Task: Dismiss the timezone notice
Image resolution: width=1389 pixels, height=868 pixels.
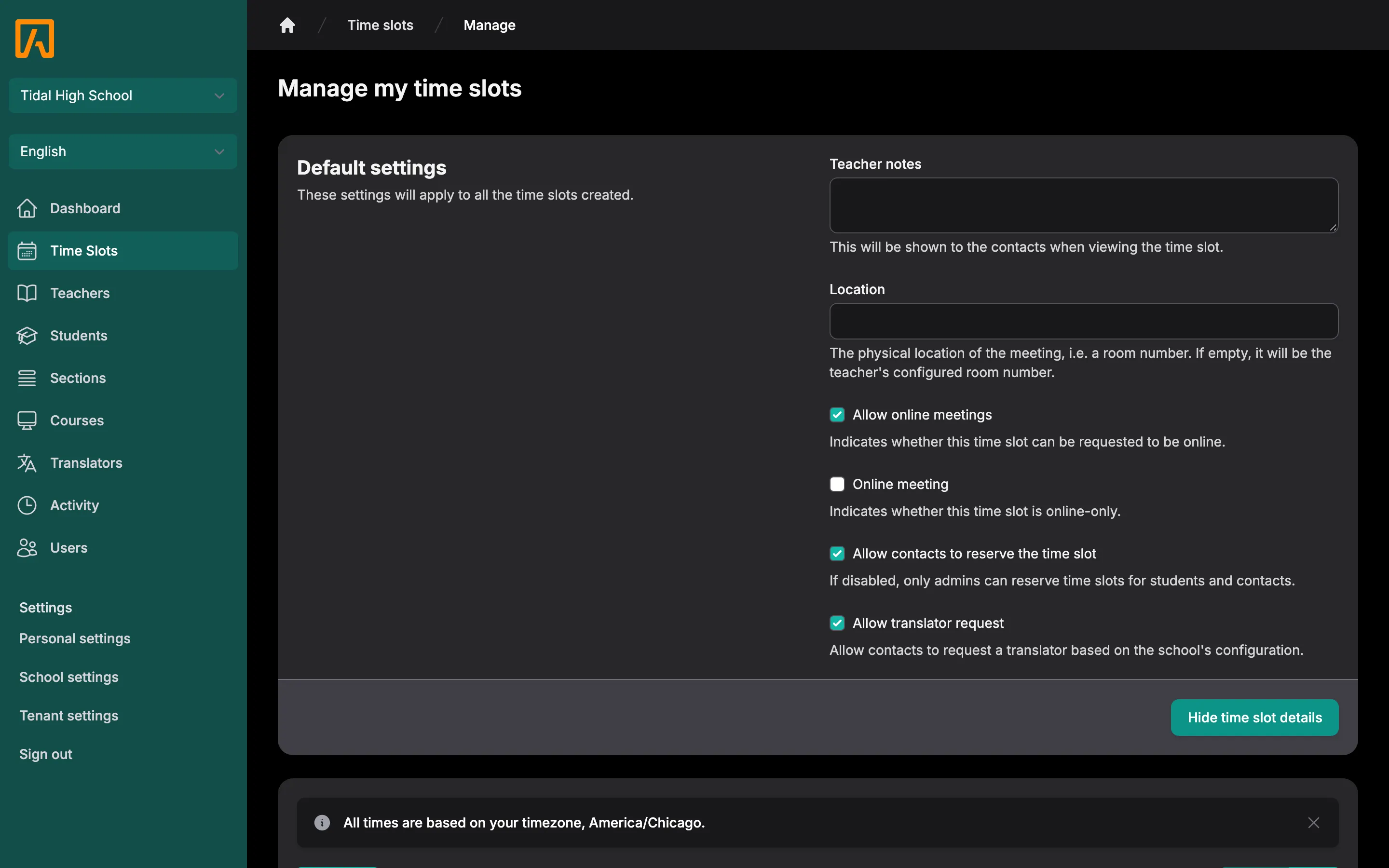Action: pos(1313,823)
